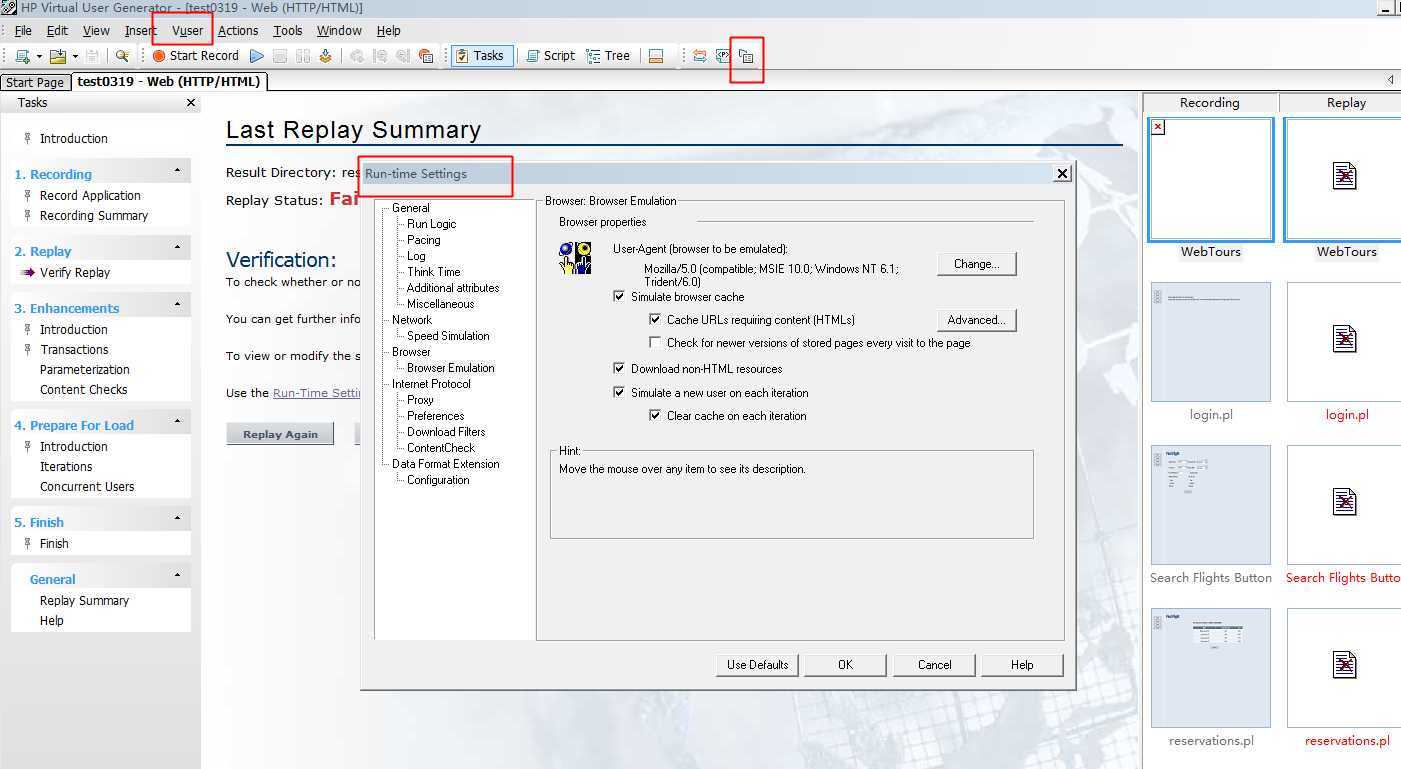Image resolution: width=1401 pixels, height=769 pixels.
Task: Toggle Clear cache on each iteration checkbox
Action: point(655,416)
